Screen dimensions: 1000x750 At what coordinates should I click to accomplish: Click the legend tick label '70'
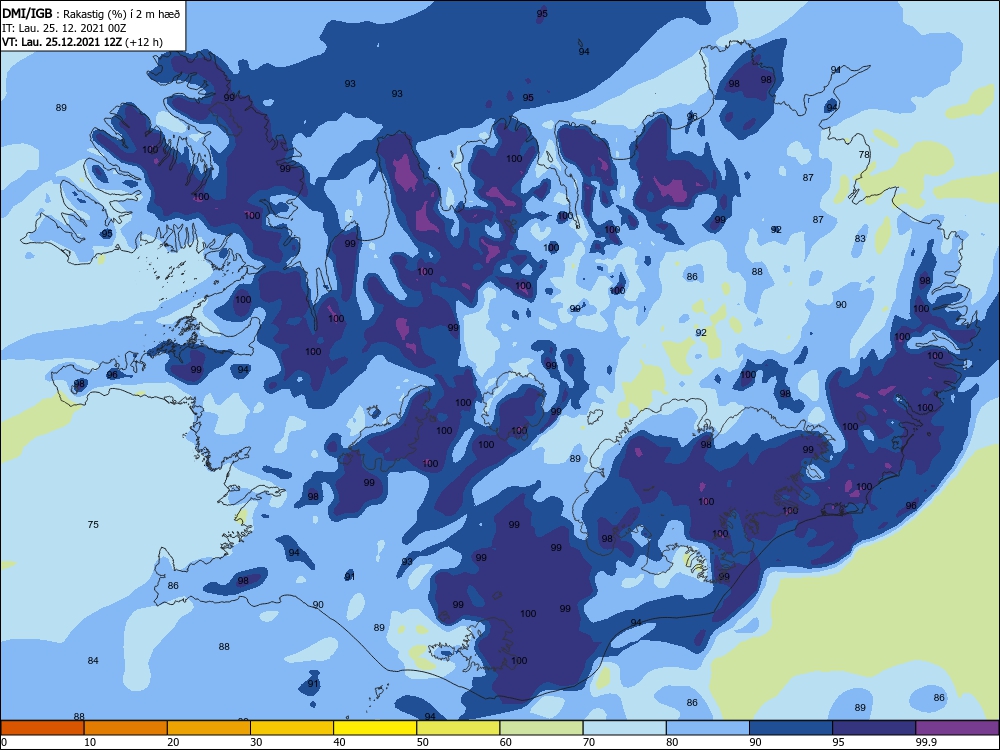(x=589, y=742)
